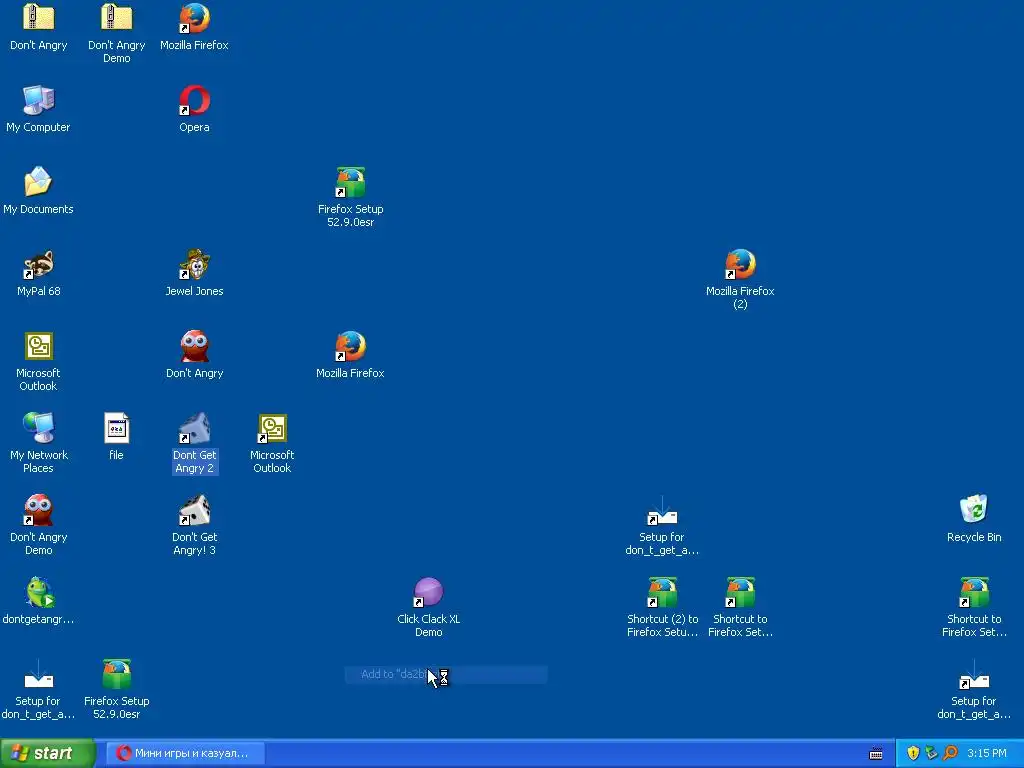This screenshot has height=768, width=1024.
Task: Click the 3:15 PM taskbar clock
Action: 987,753
